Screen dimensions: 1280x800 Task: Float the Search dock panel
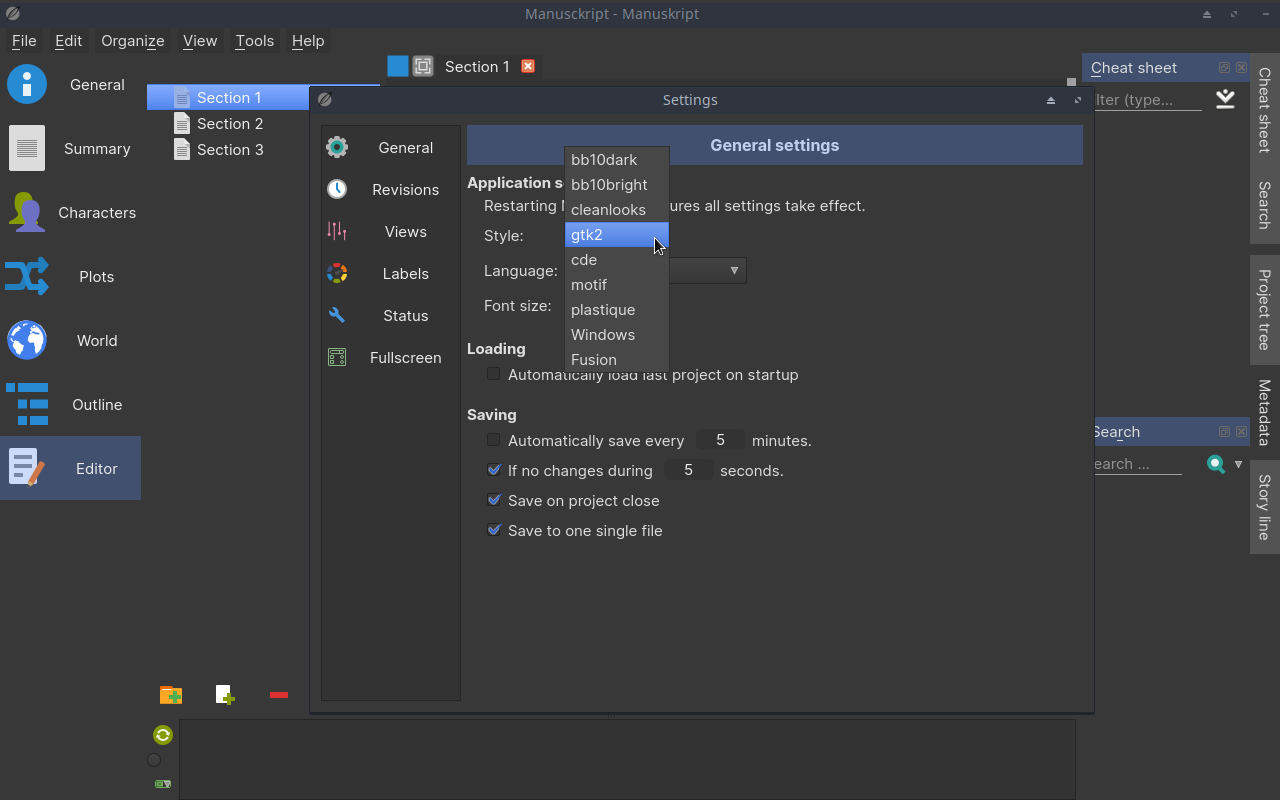click(1224, 432)
